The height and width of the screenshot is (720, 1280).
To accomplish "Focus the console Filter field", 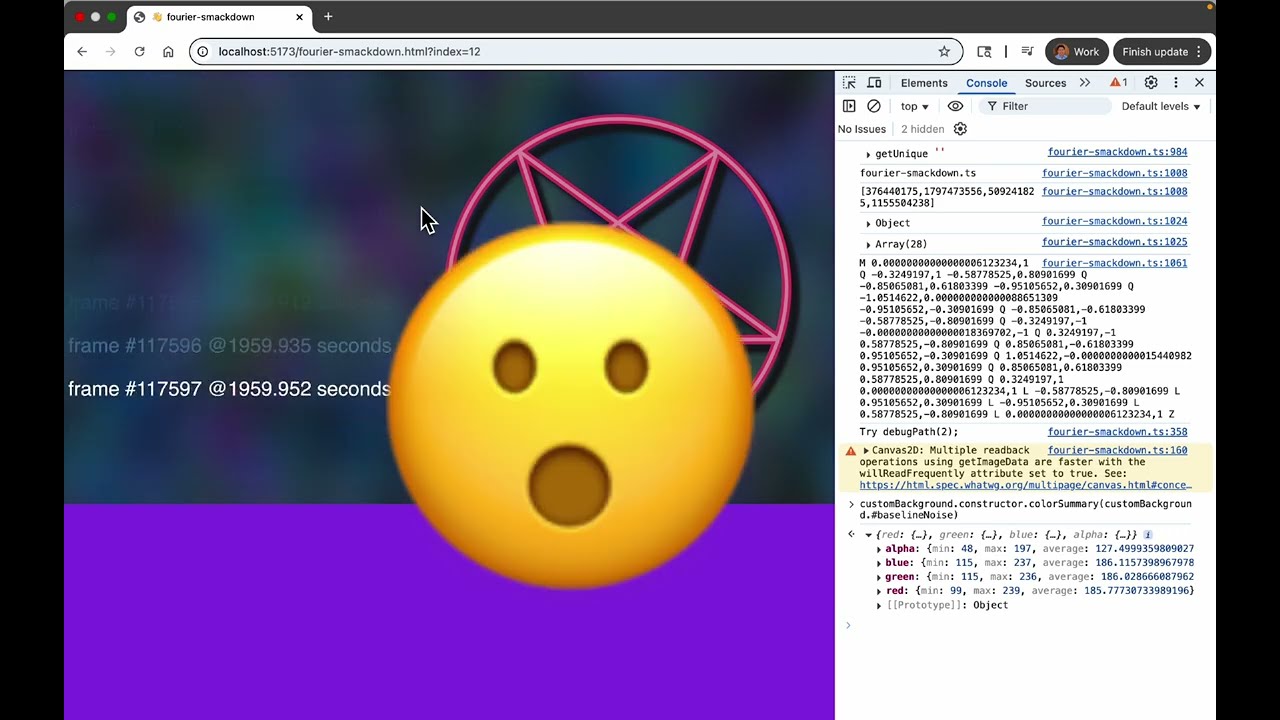I will point(1047,106).
